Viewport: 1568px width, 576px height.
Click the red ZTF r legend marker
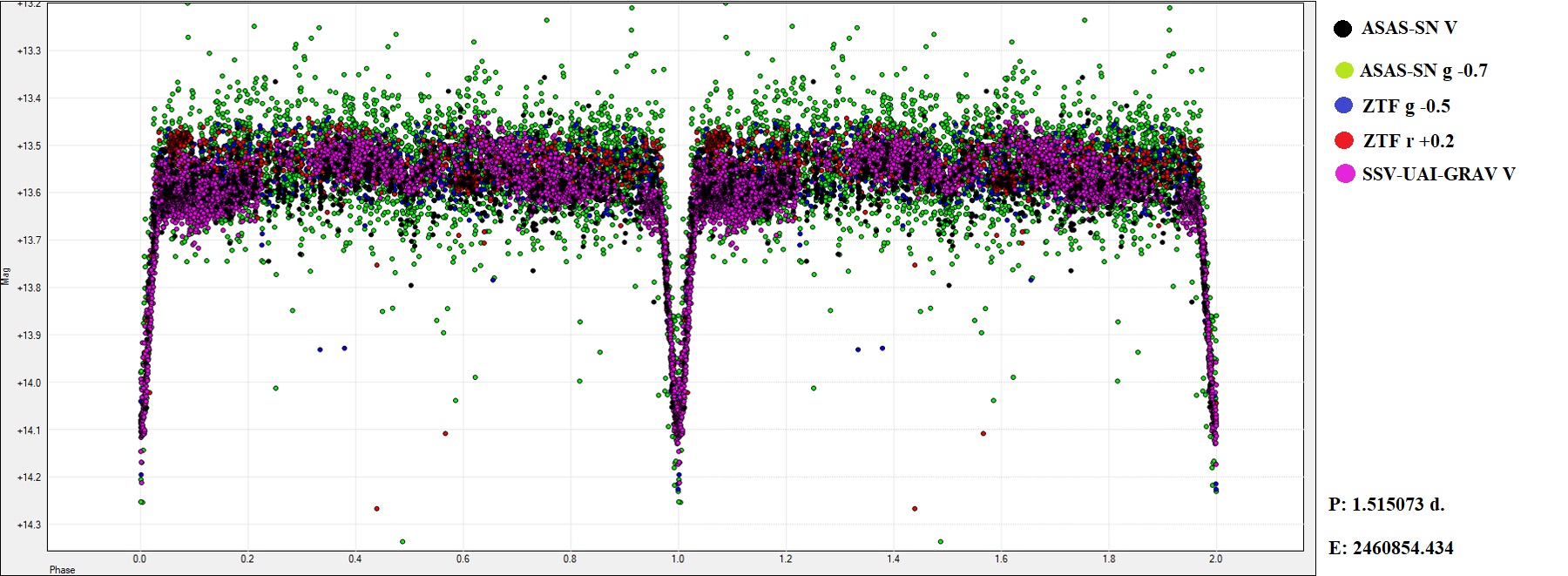(1343, 140)
